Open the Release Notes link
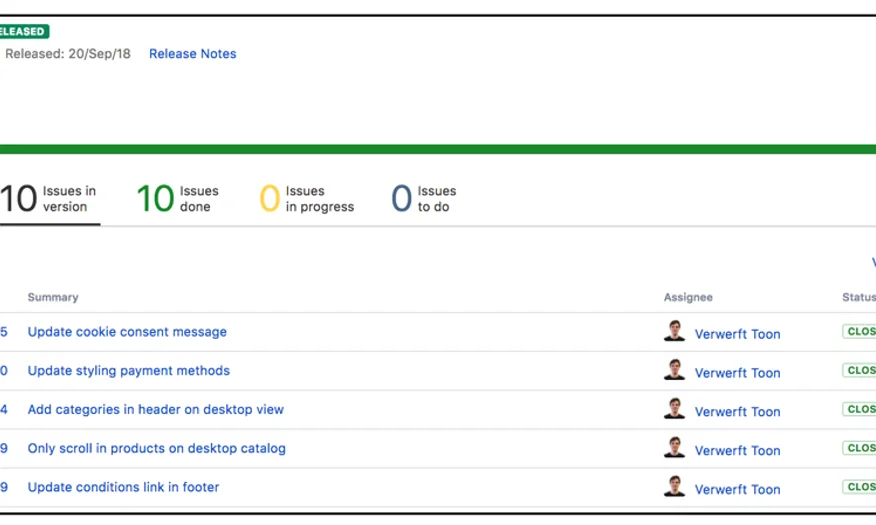The height and width of the screenshot is (525, 876). [x=192, y=54]
